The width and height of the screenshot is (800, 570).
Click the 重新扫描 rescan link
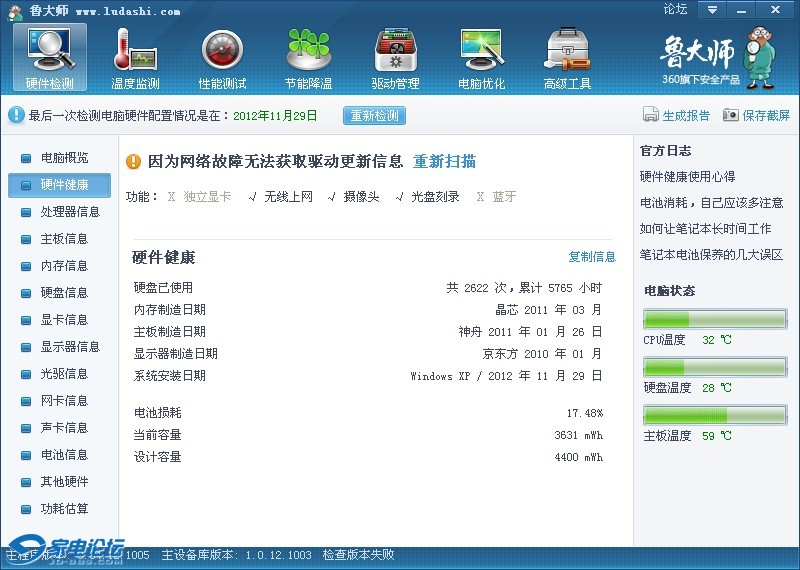444,161
